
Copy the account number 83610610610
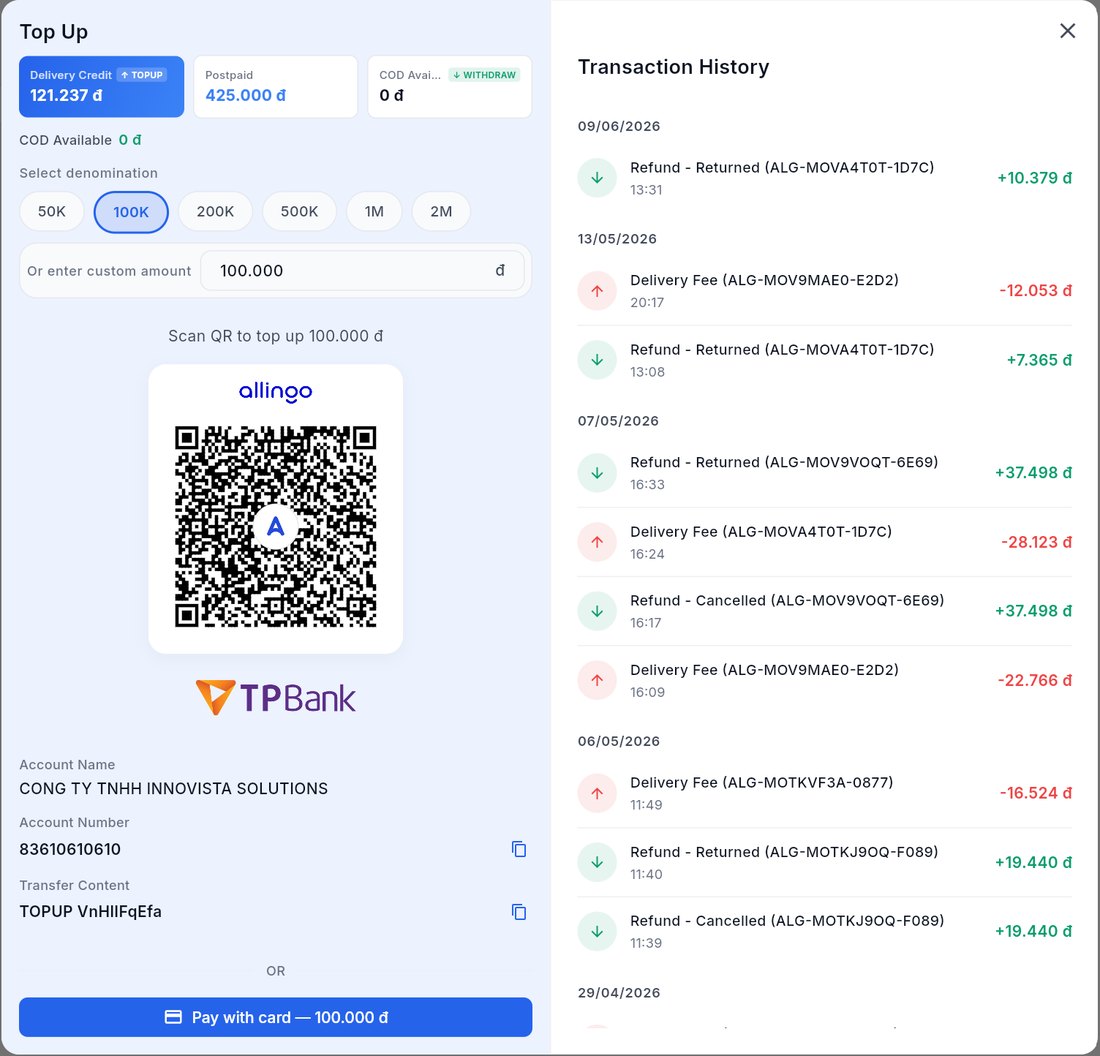[x=518, y=849]
